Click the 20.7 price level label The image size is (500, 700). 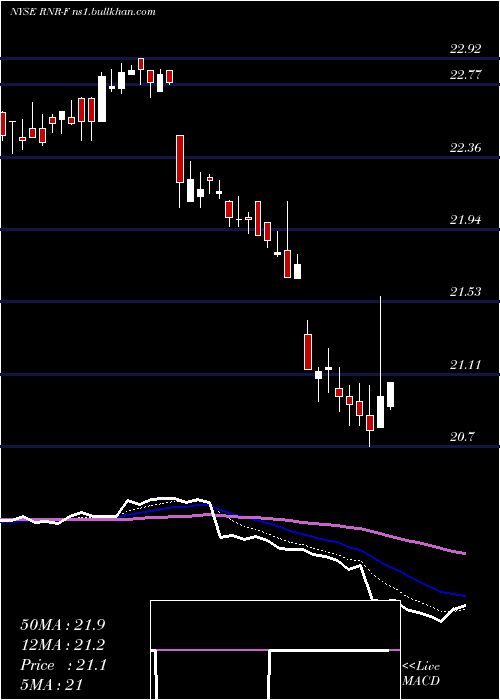point(462,436)
